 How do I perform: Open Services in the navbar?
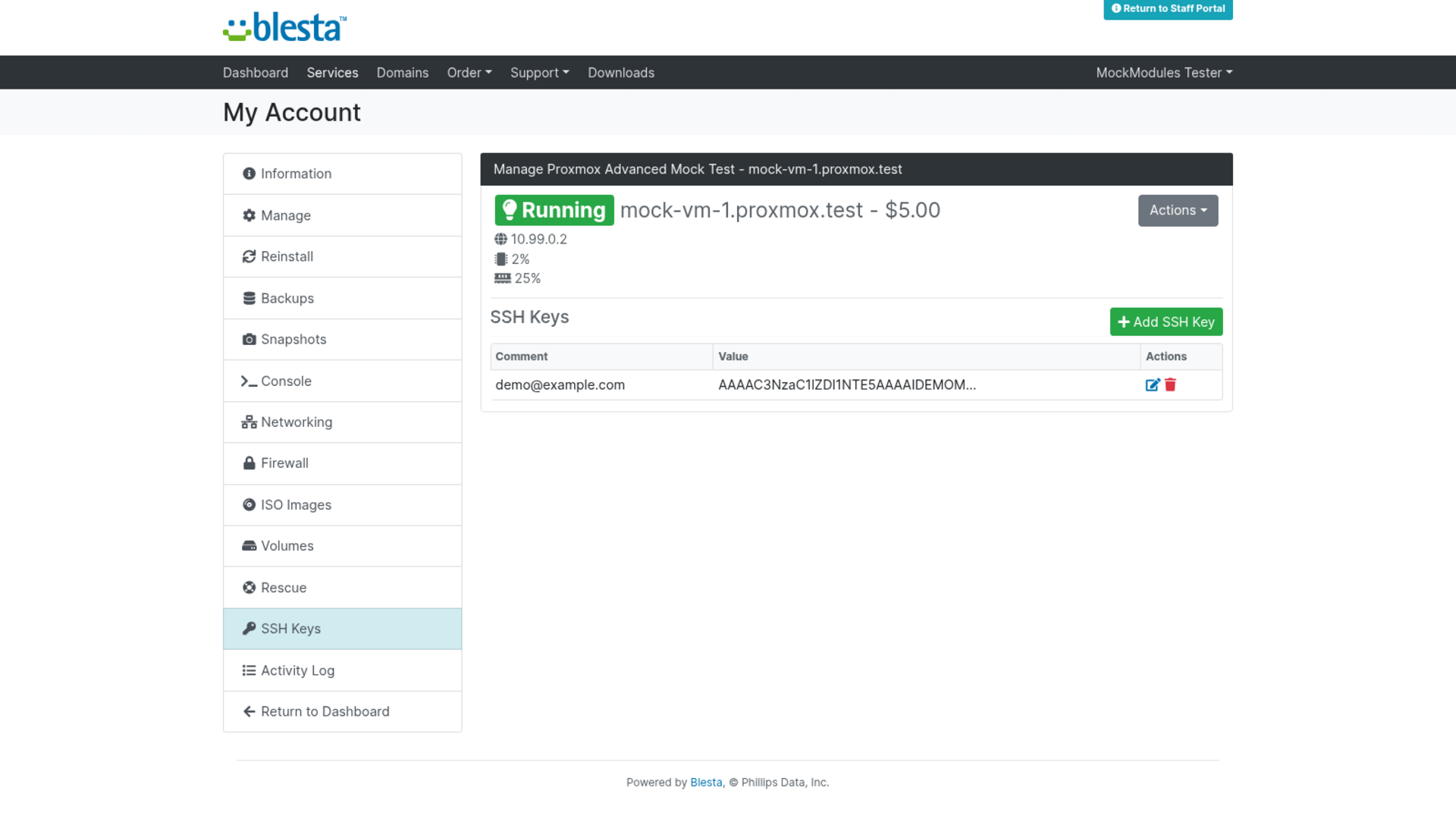332,73
